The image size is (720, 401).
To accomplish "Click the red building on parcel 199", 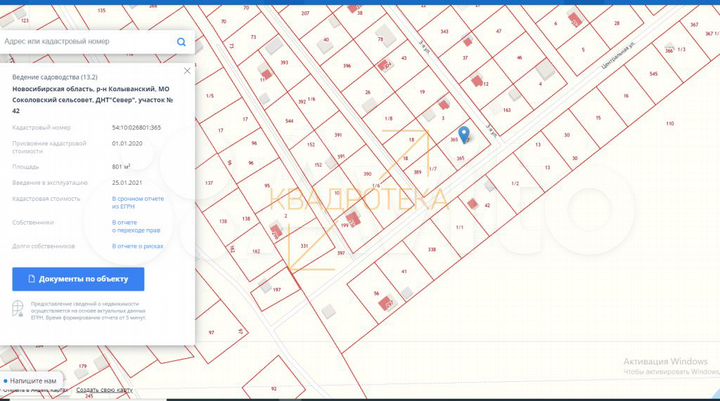I will coord(353,219).
